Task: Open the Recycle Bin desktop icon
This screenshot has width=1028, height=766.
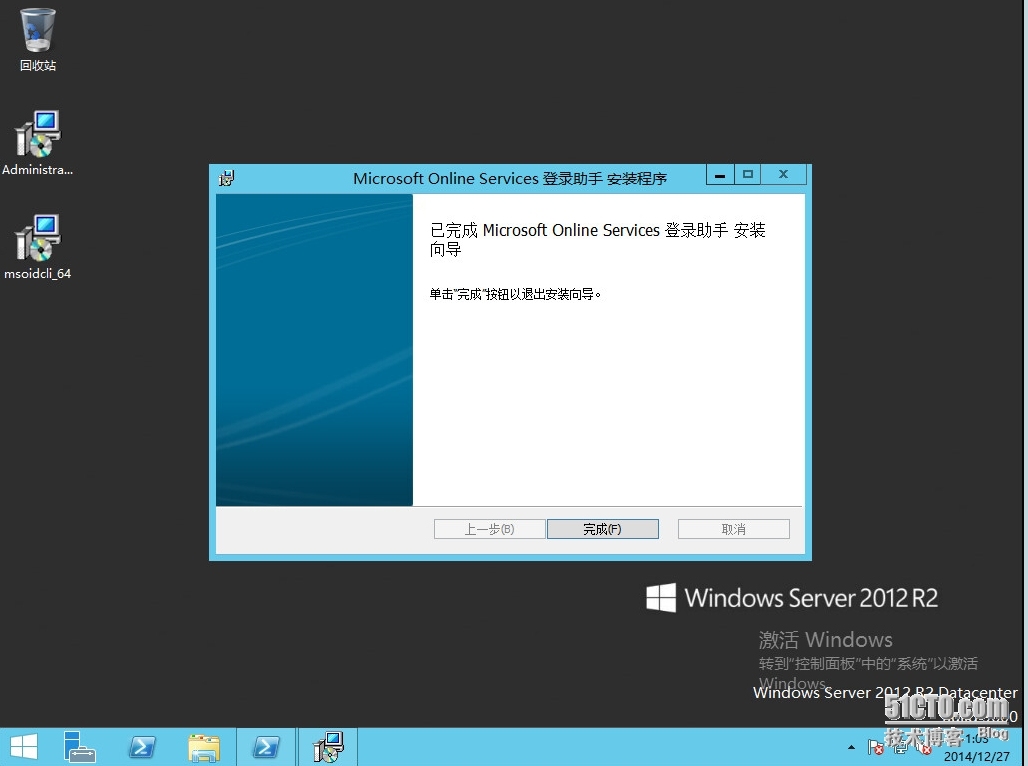Action: [37, 39]
